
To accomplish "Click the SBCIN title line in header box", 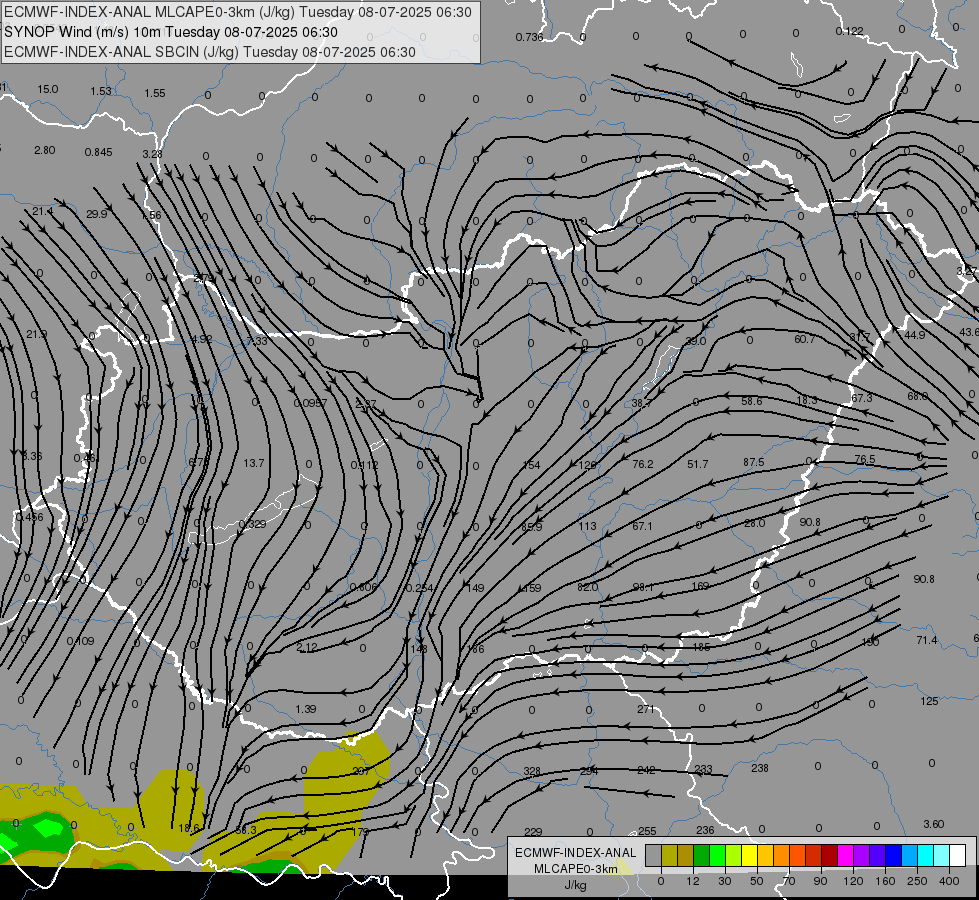I will [210, 52].
